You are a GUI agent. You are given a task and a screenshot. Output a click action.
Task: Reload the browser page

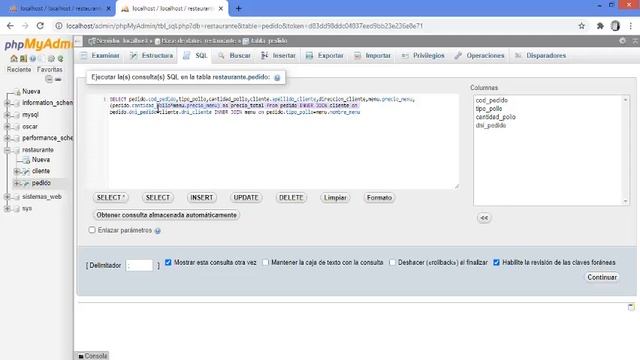40,26
